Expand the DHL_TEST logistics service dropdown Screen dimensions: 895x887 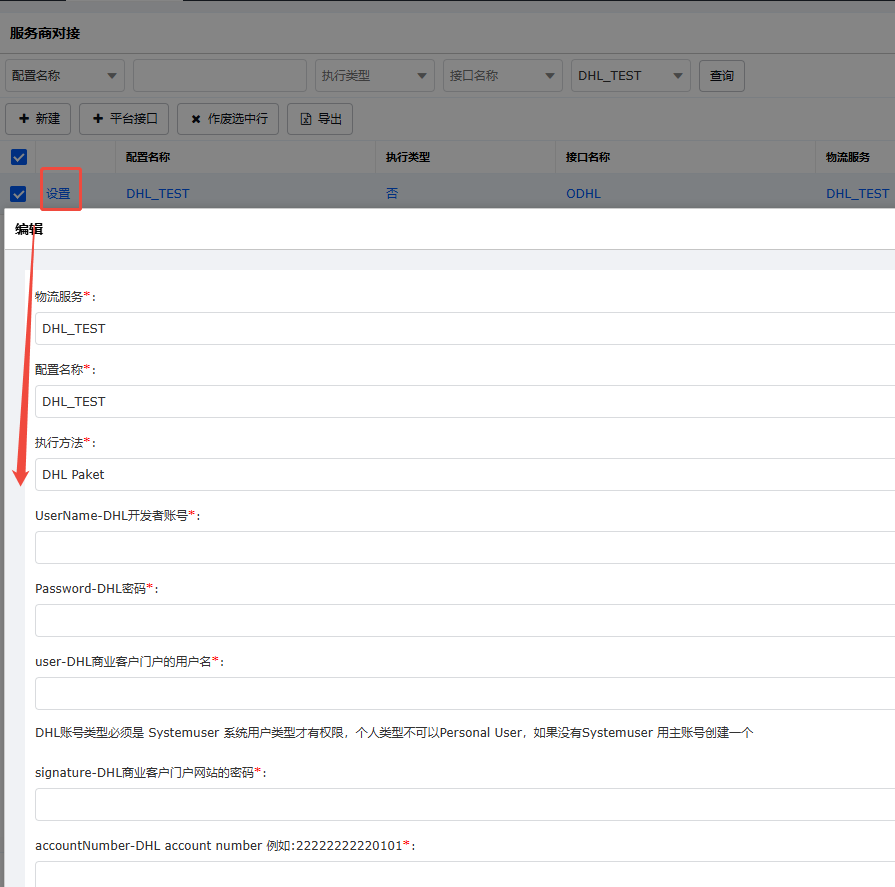pos(631,76)
